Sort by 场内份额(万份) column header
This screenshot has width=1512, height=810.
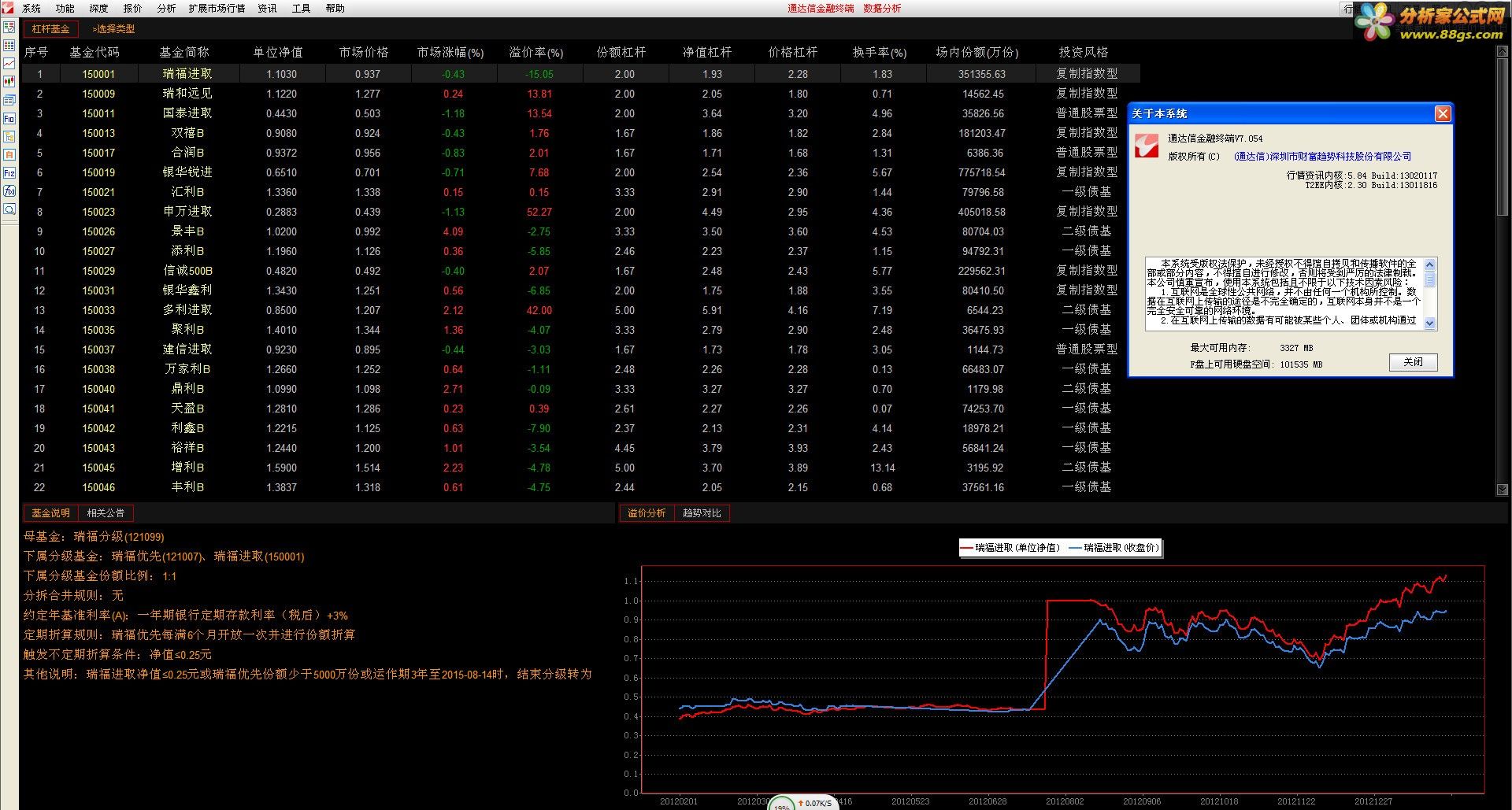(977, 53)
